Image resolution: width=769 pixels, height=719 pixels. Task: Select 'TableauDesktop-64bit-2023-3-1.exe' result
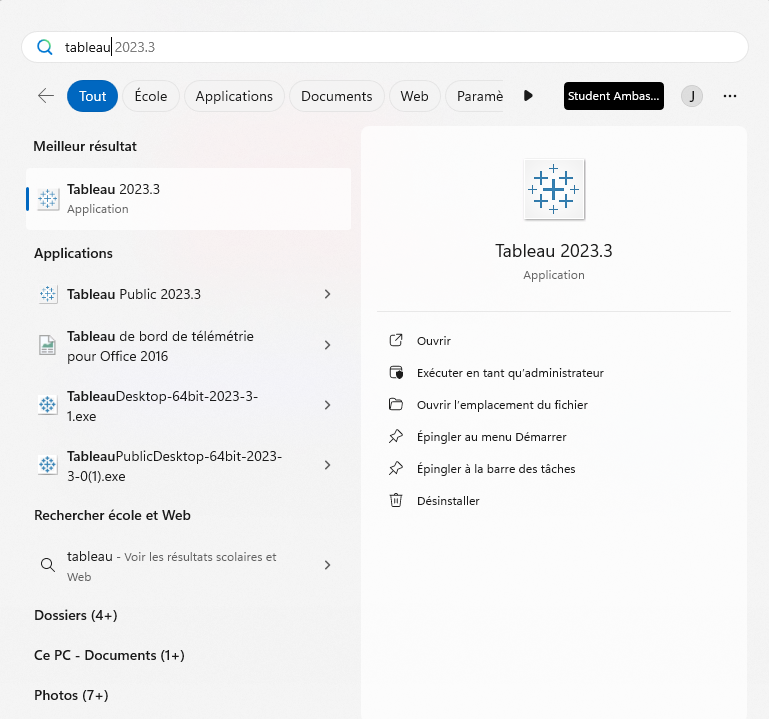188,406
